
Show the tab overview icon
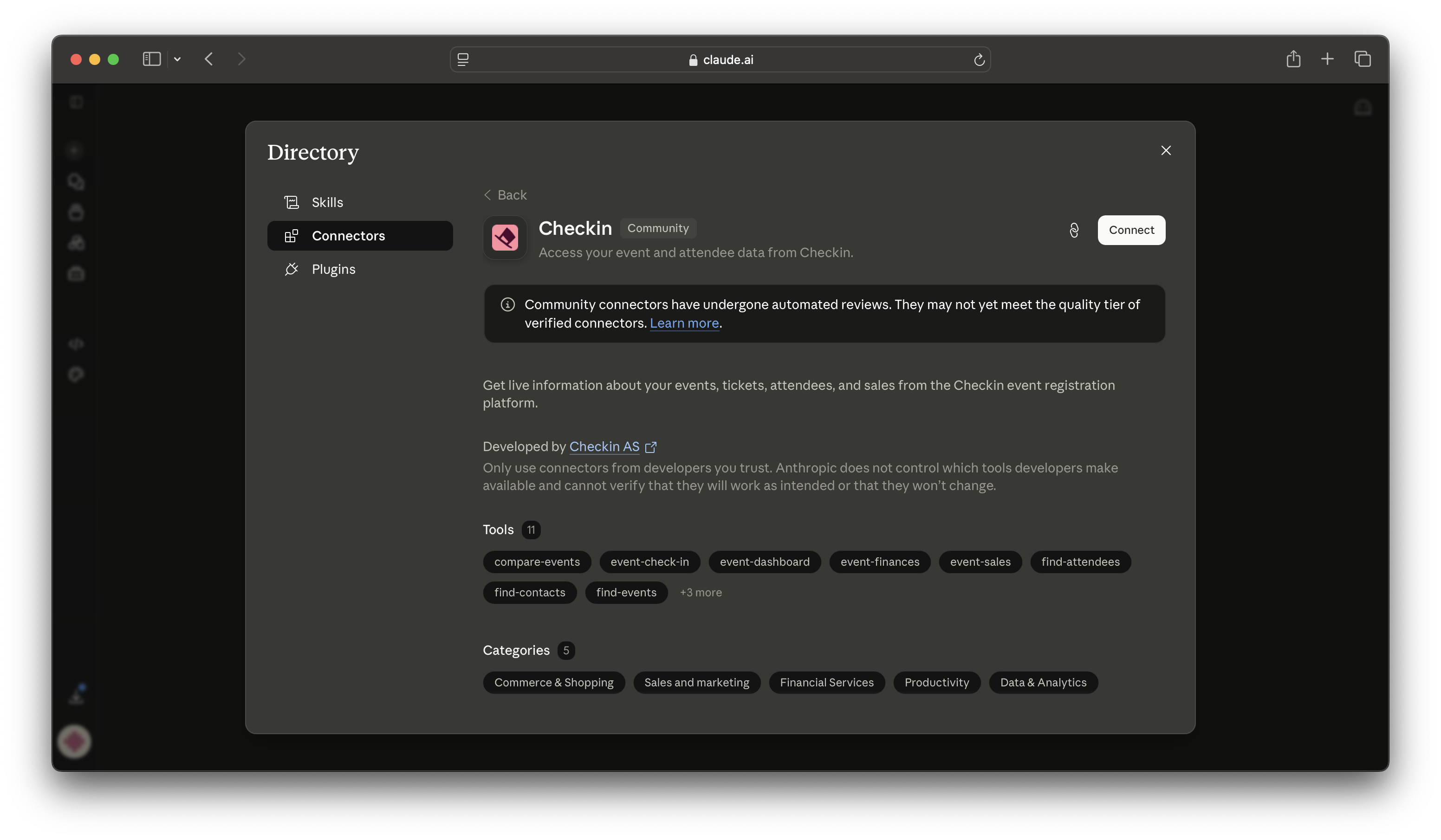point(1363,59)
